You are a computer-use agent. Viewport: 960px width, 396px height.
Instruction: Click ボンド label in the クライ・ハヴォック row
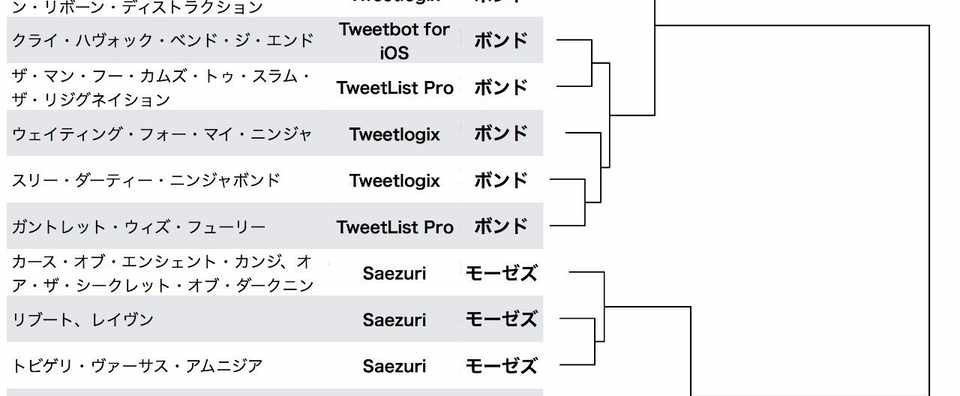[501, 41]
